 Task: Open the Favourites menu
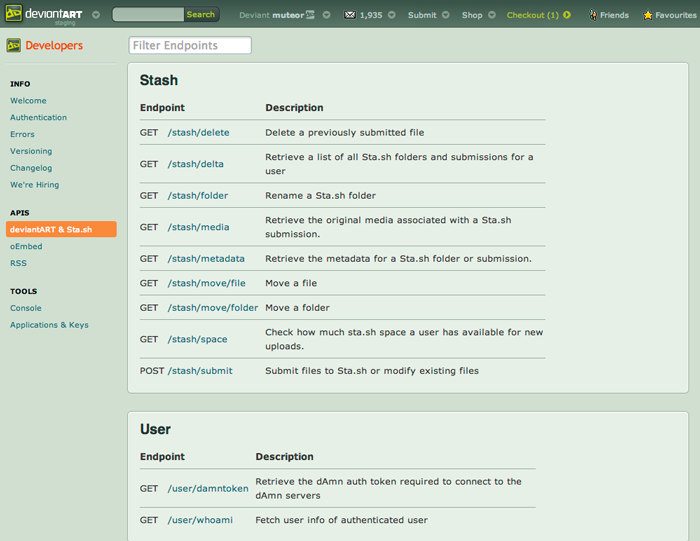pos(675,15)
